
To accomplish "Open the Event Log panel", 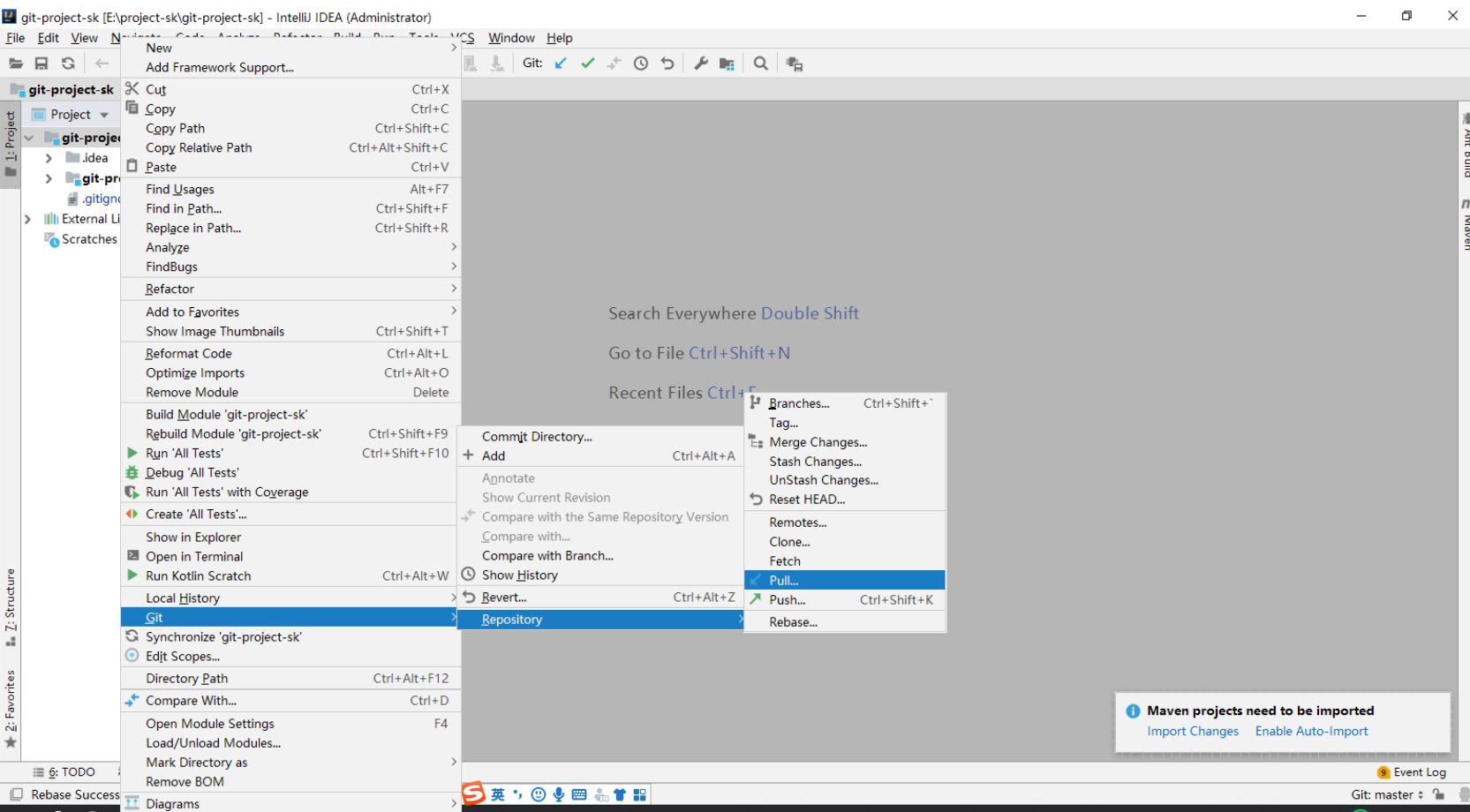I will [x=1419, y=772].
